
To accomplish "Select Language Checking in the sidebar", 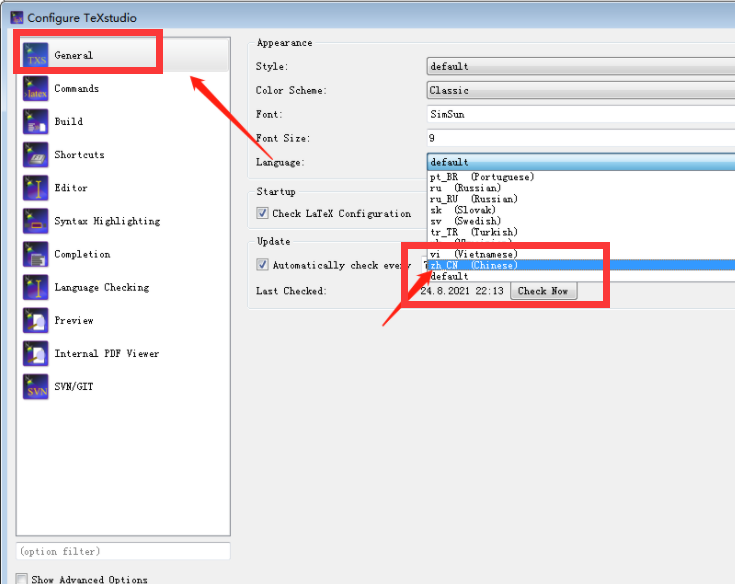I will (x=101, y=288).
